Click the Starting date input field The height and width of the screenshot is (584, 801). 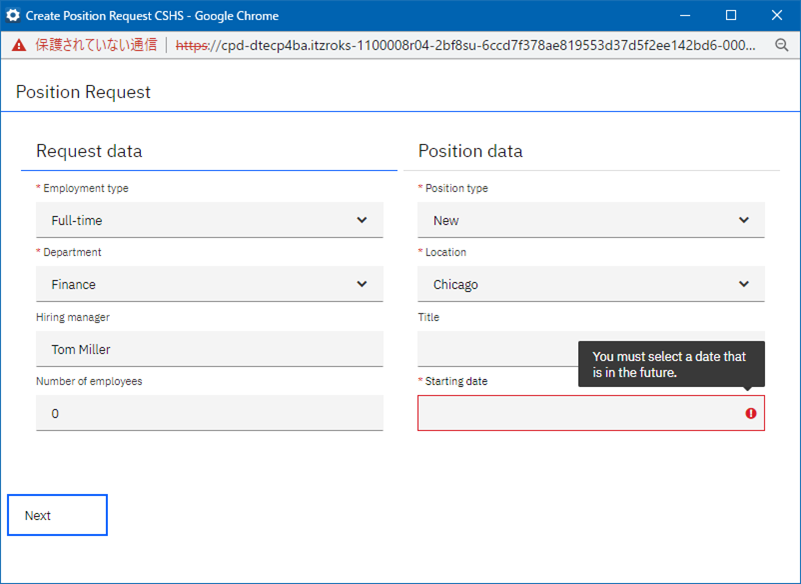pos(591,413)
